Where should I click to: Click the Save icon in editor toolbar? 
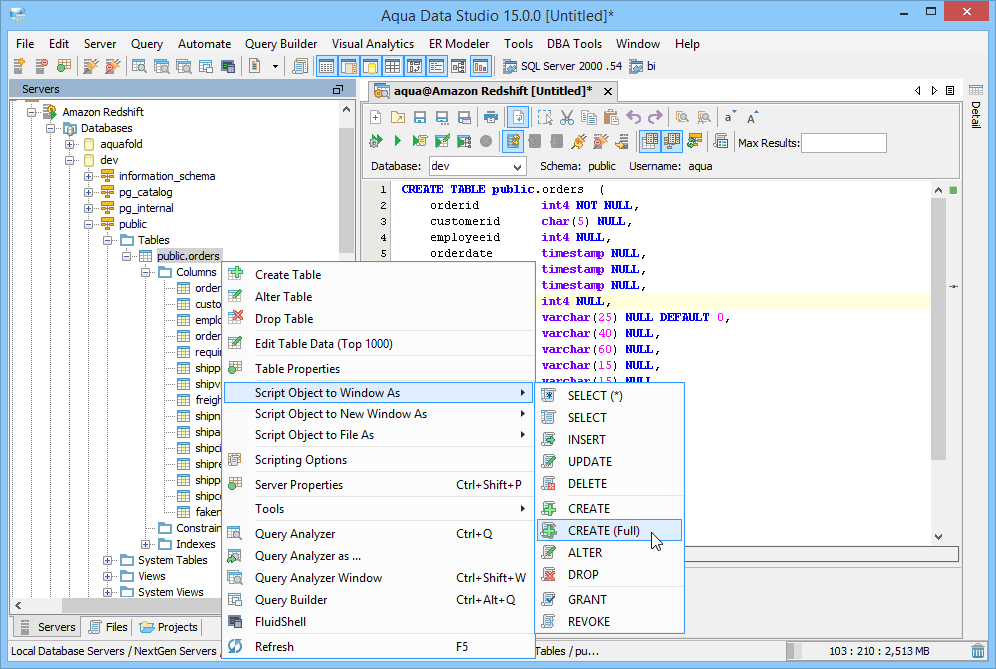(x=420, y=117)
